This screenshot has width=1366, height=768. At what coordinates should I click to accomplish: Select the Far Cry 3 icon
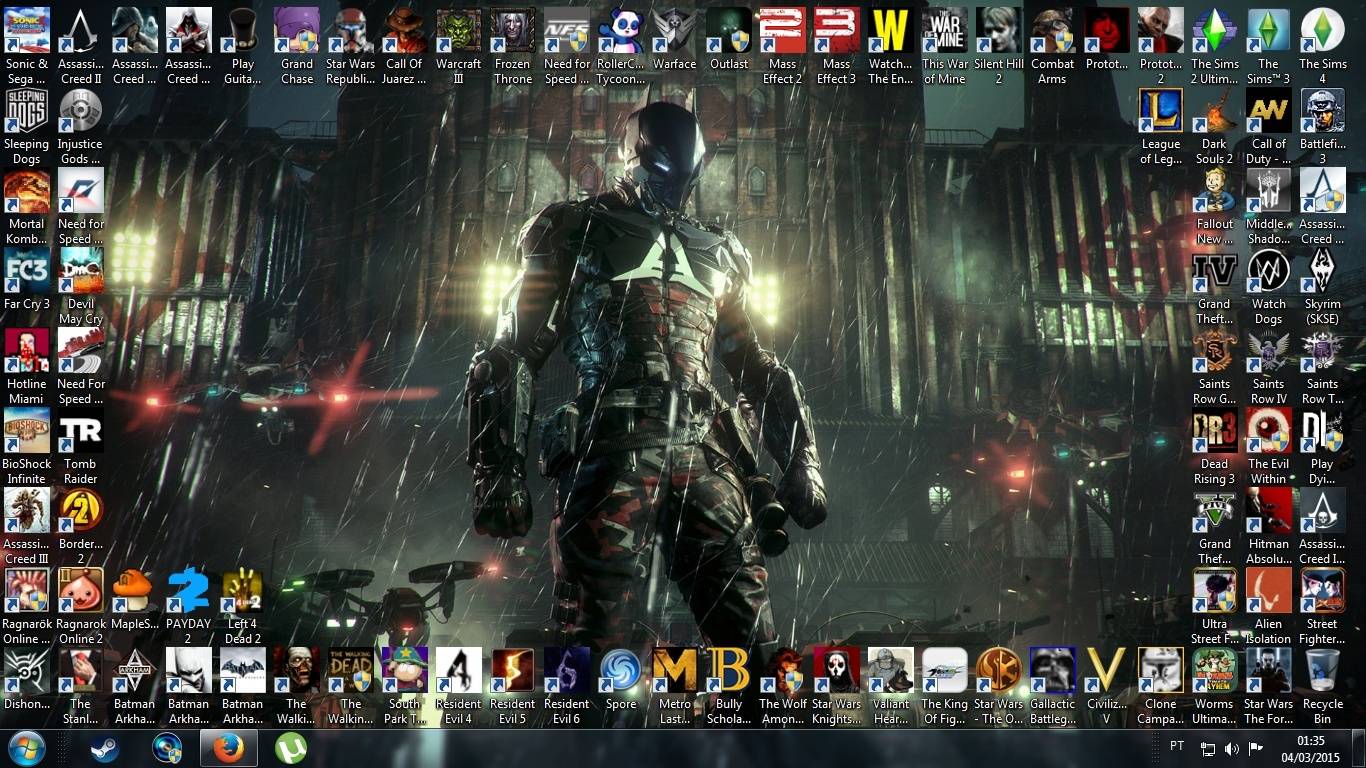(x=27, y=270)
